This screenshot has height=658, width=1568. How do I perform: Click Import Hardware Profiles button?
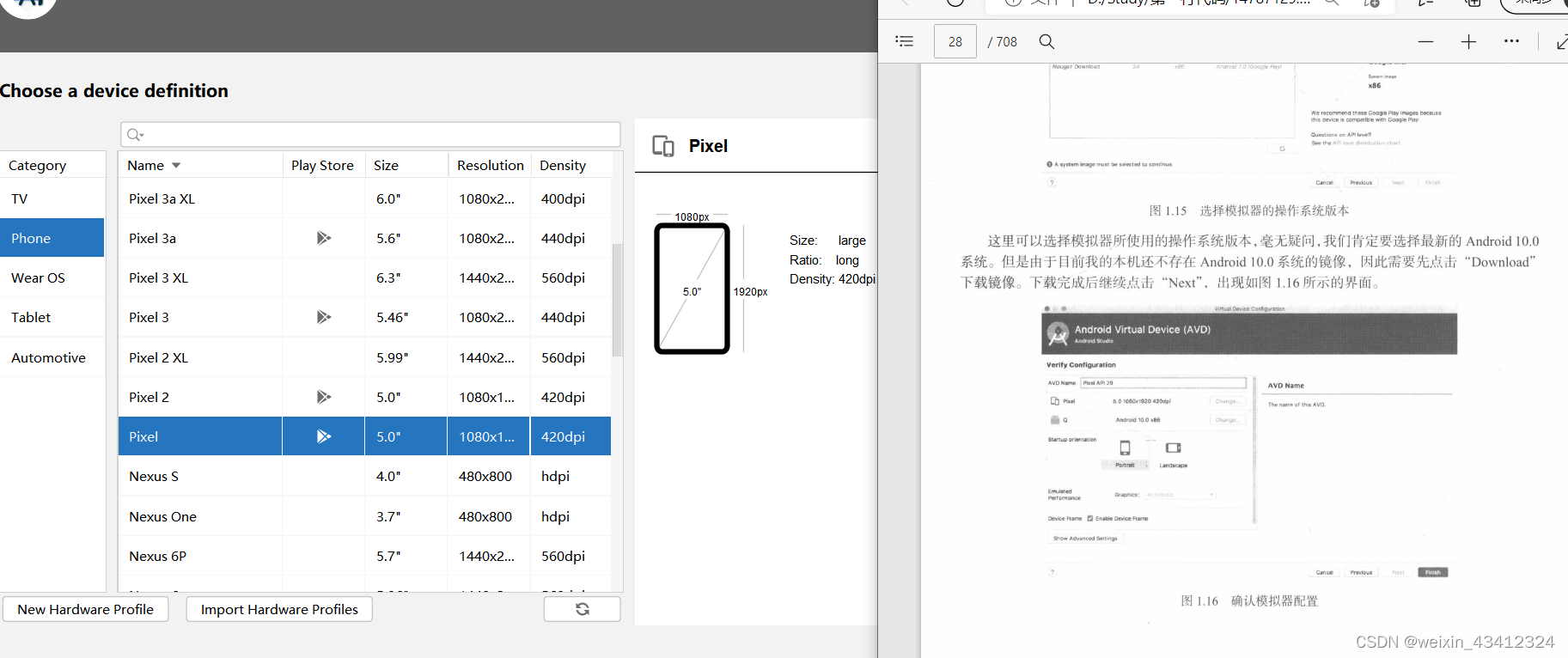click(x=279, y=609)
